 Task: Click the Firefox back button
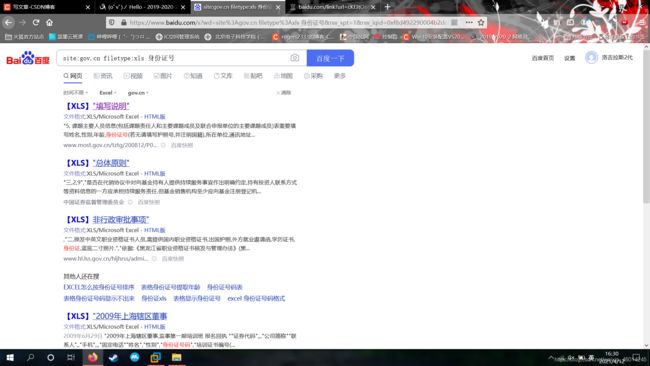pyautogui.click(x=9, y=22)
